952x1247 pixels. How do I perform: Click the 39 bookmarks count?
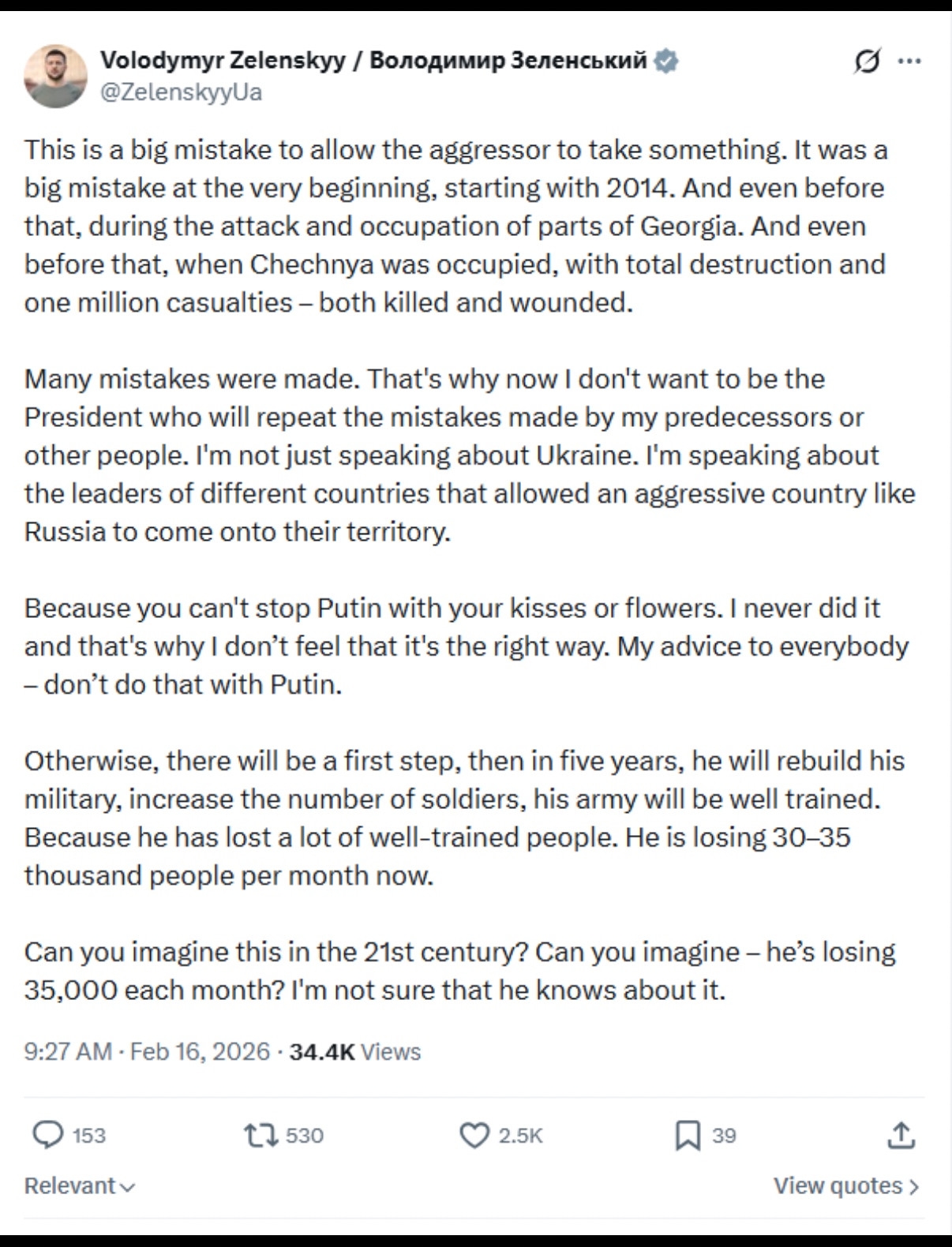(x=724, y=1135)
